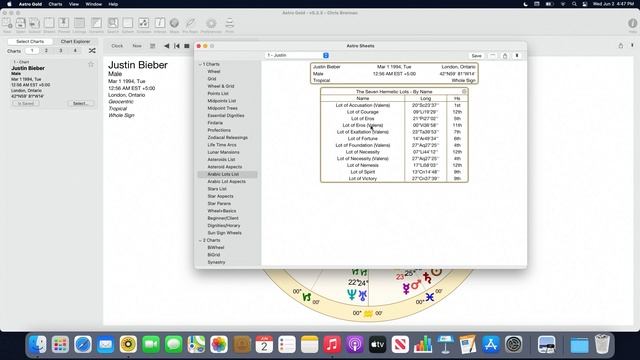Click the step-back triangle playback icon

point(167,46)
